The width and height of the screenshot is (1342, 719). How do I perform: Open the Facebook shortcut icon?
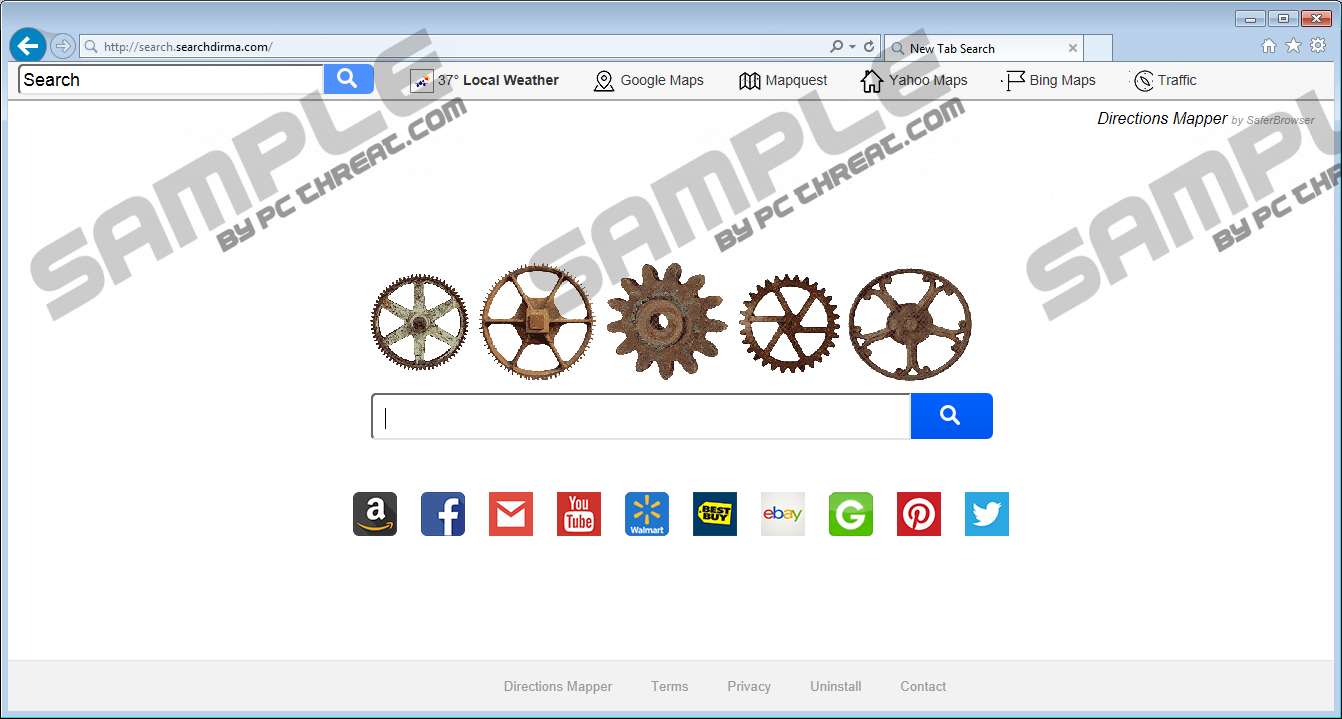pyautogui.click(x=443, y=514)
